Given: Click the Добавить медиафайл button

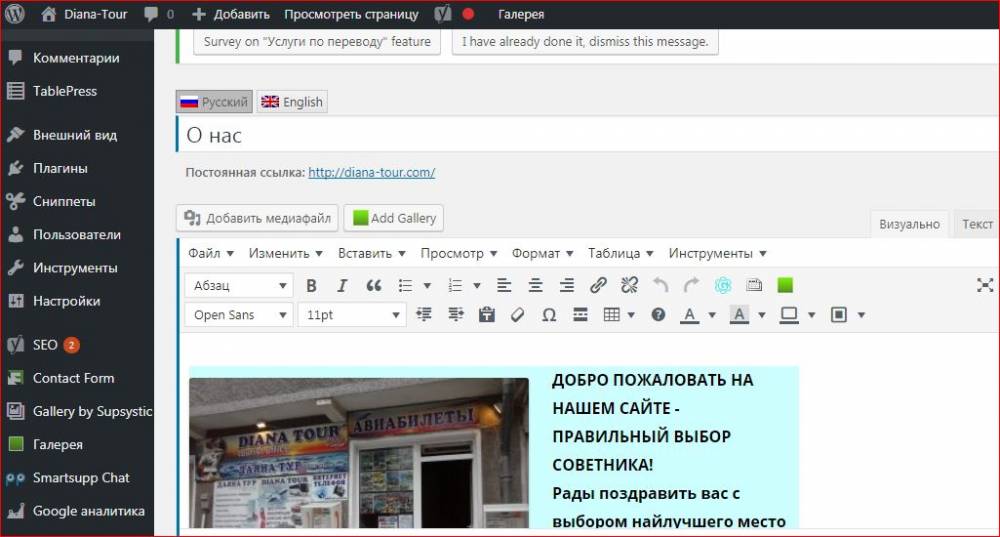Looking at the screenshot, I should tap(257, 218).
